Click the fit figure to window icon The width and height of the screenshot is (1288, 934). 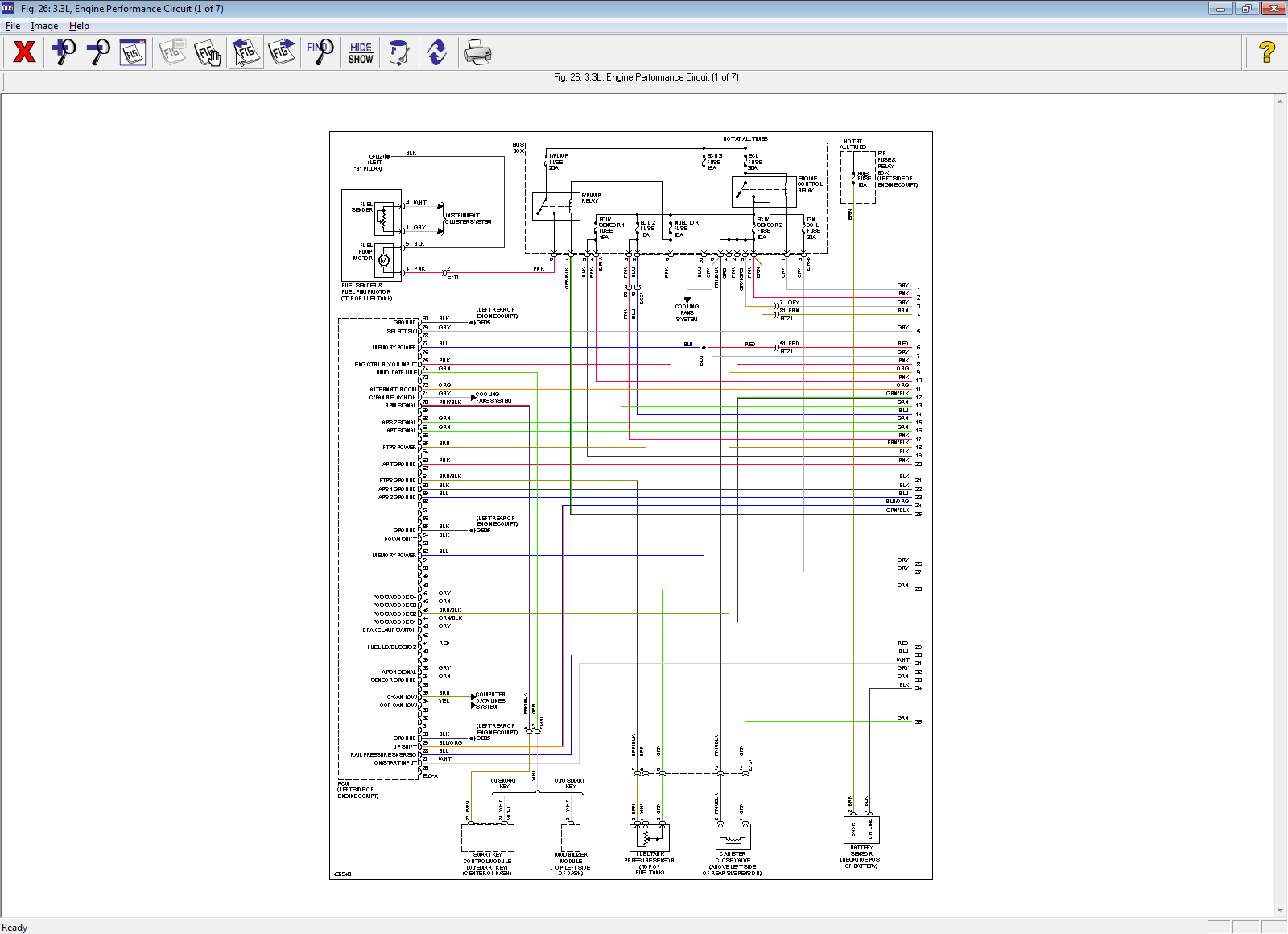pyautogui.click(x=133, y=52)
